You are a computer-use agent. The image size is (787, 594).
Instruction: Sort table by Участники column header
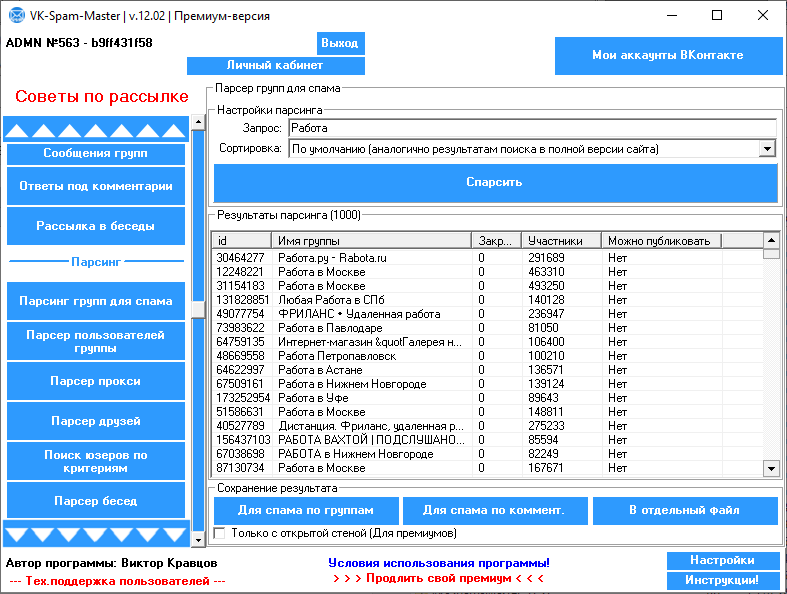[x=561, y=241]
